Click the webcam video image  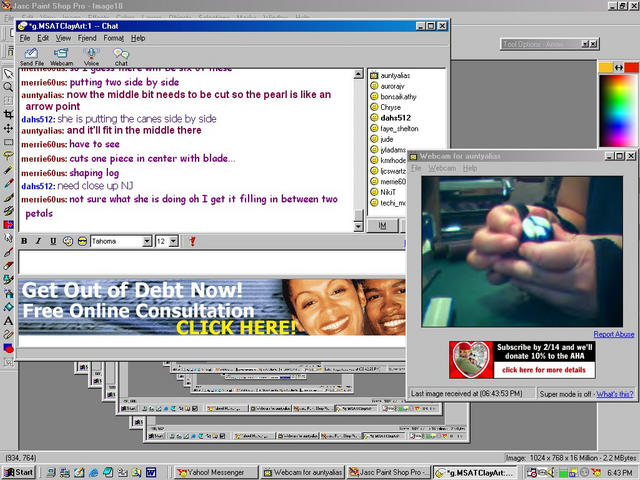[522, 251]
